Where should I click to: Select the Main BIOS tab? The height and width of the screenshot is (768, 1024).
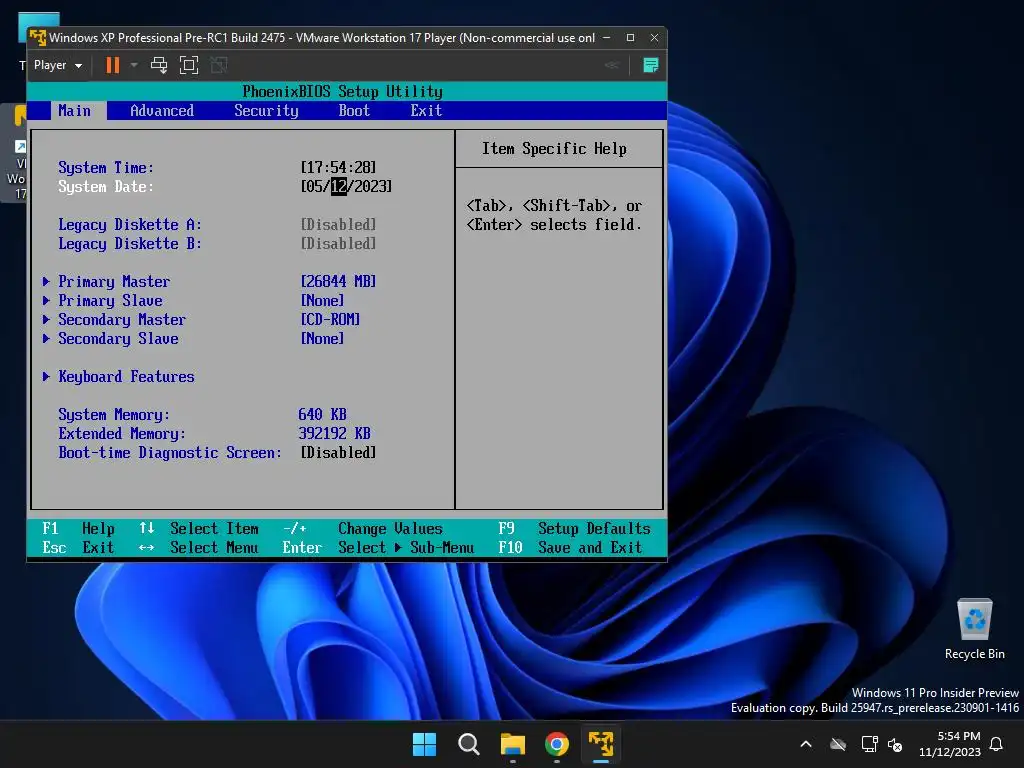[74, 110]
